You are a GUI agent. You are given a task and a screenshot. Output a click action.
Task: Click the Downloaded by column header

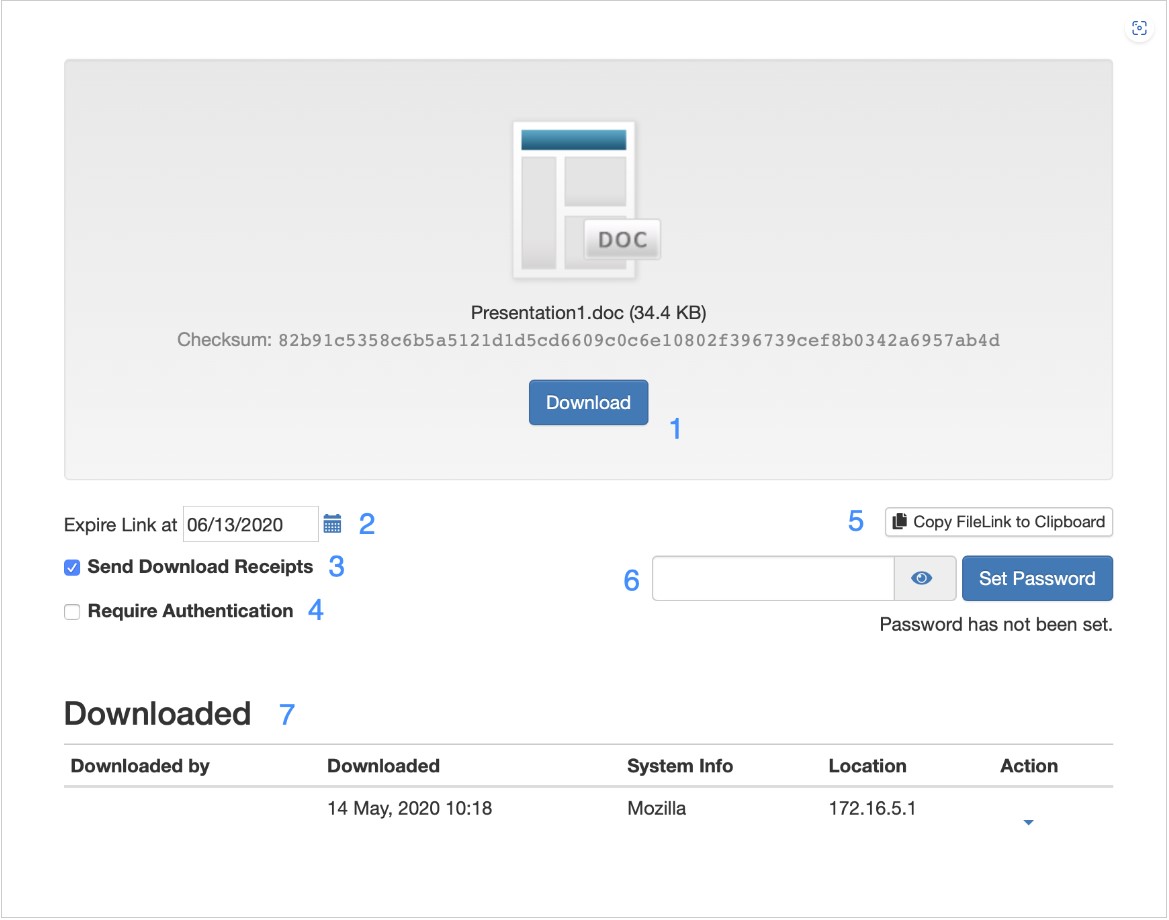coord(140,766)
